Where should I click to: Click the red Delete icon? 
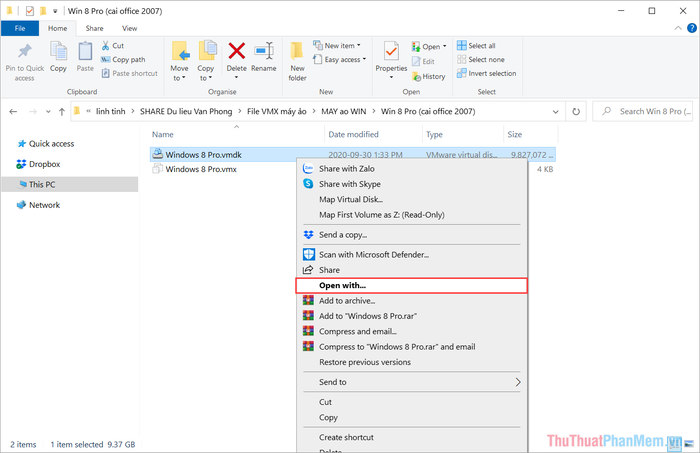[x=237, y=51]
